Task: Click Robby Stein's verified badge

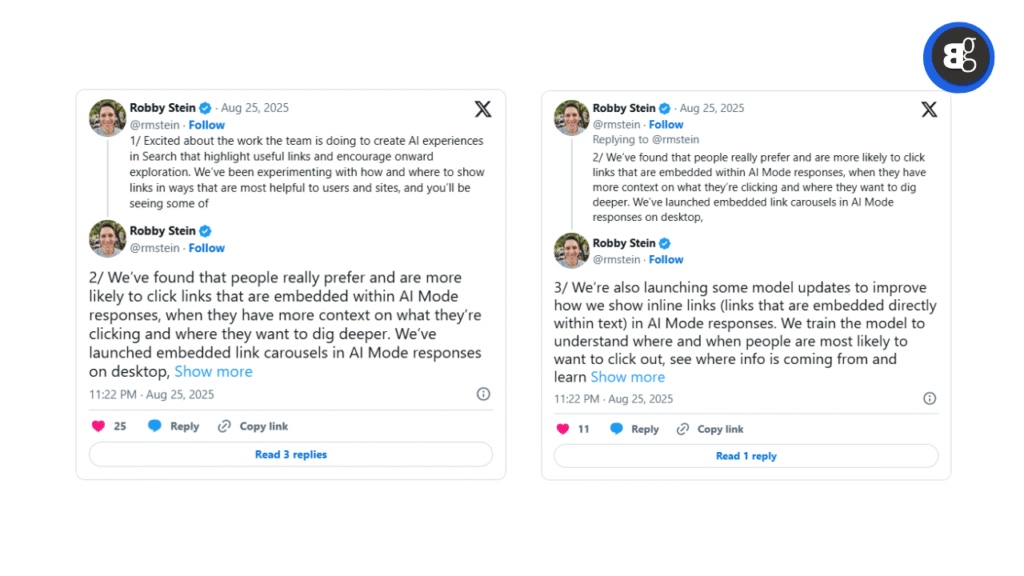Action: [x=204, y=107]
